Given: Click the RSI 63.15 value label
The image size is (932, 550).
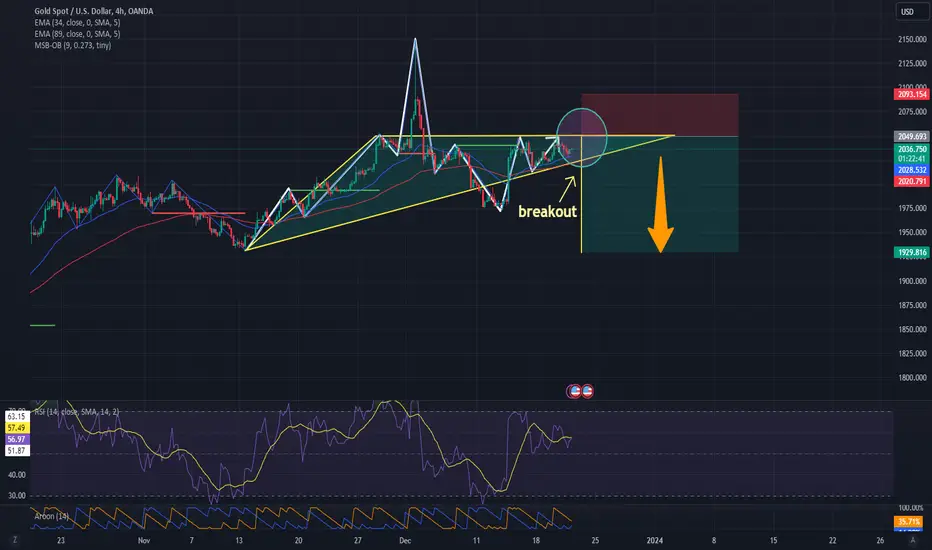Looking at the screenshot, I should point(16,417).
